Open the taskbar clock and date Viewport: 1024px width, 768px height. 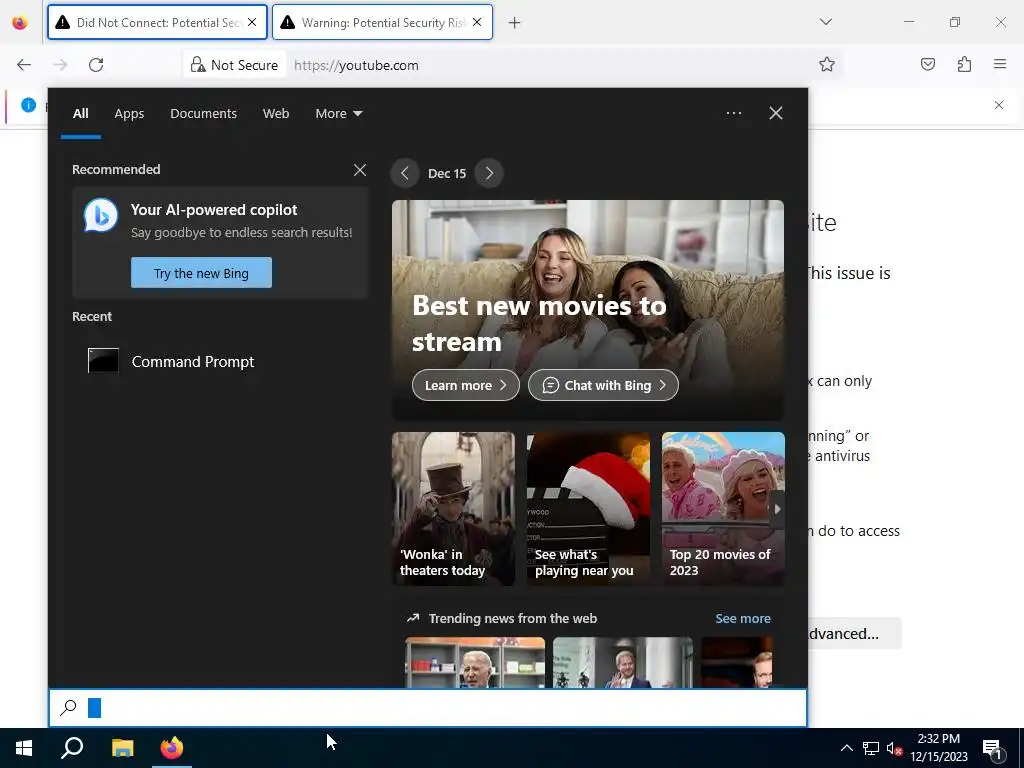pyautogui.click(x=939, y=748)
